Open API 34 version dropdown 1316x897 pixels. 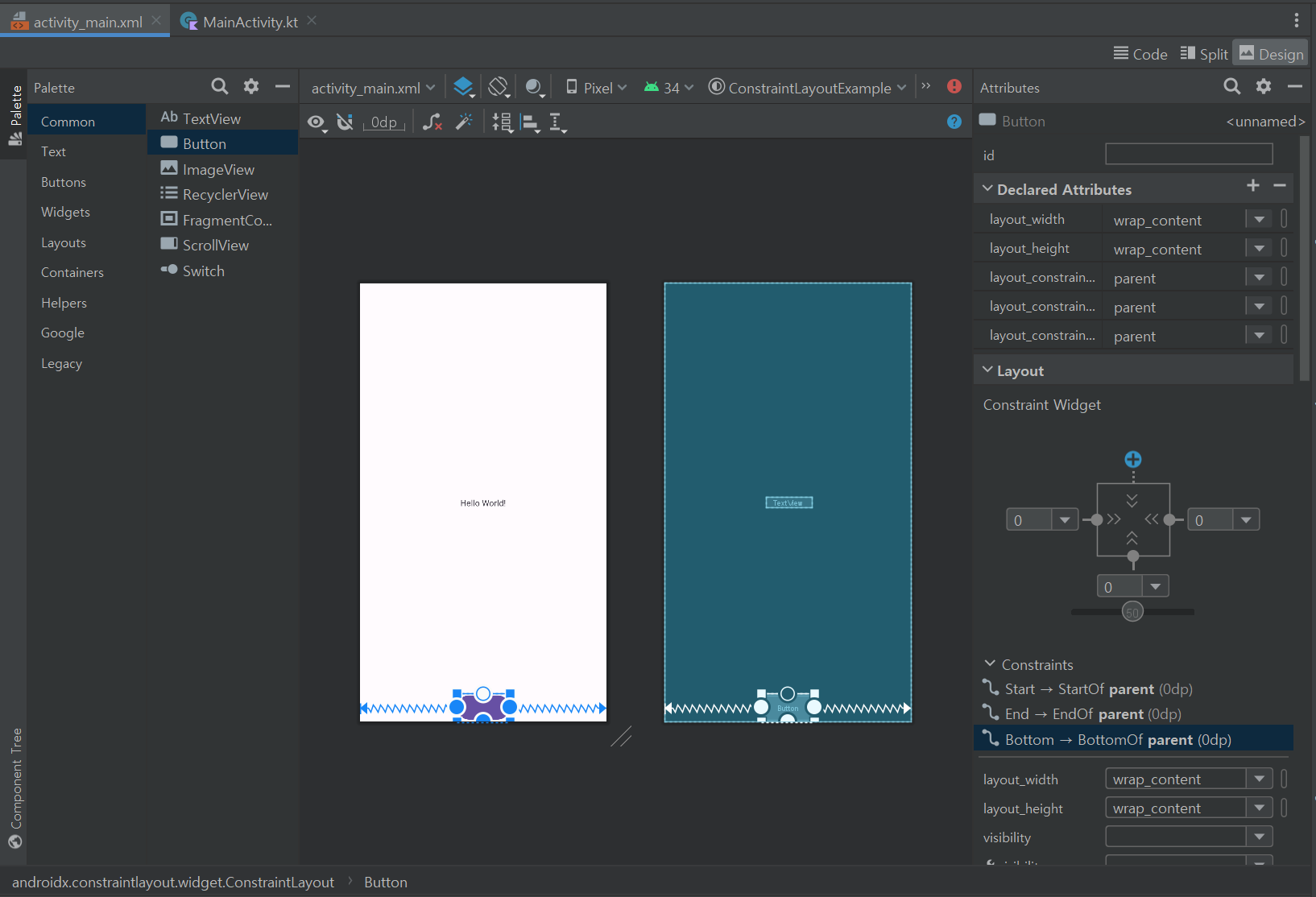668,88
